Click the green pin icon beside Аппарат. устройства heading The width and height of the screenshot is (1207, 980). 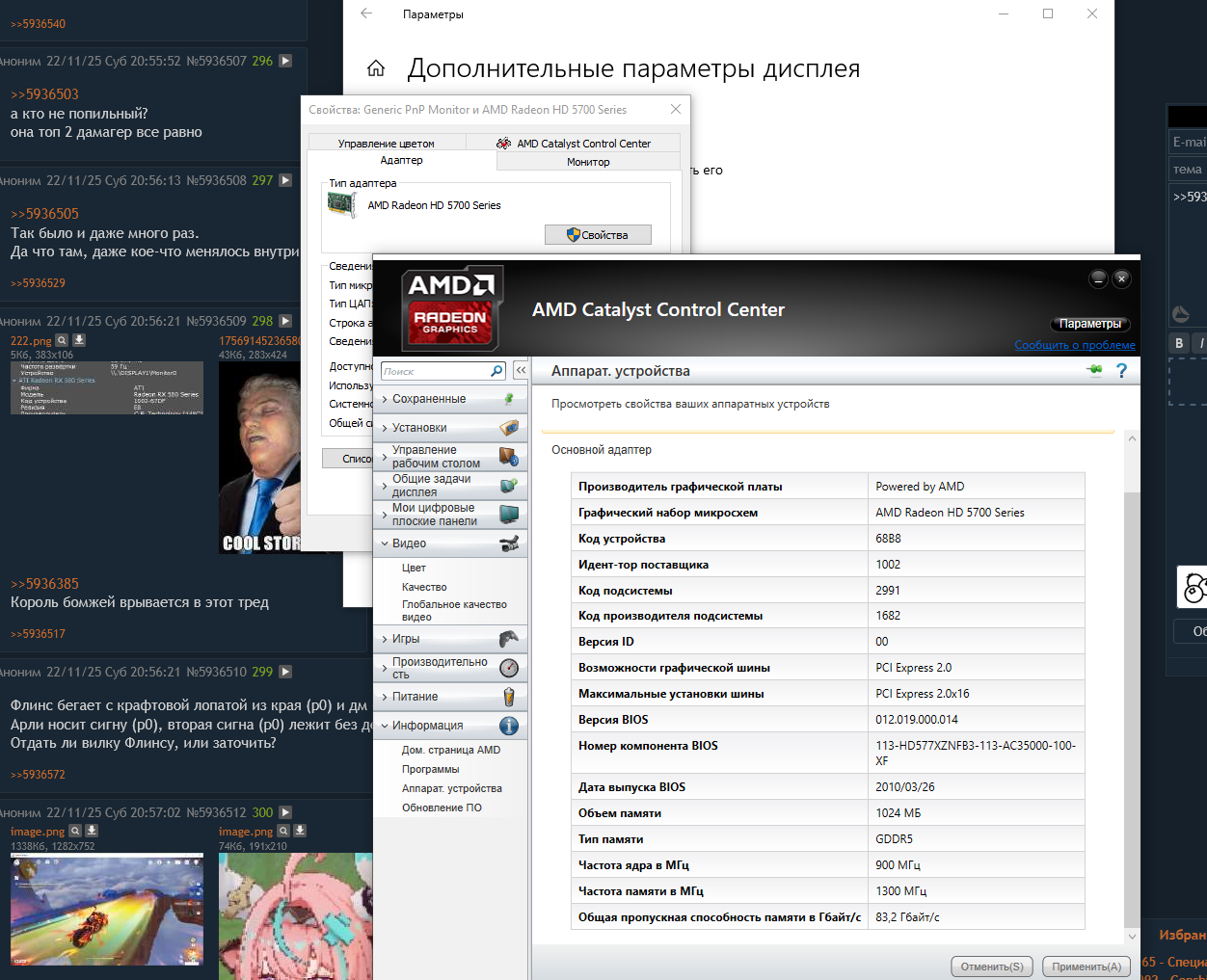pos(1094,370)
